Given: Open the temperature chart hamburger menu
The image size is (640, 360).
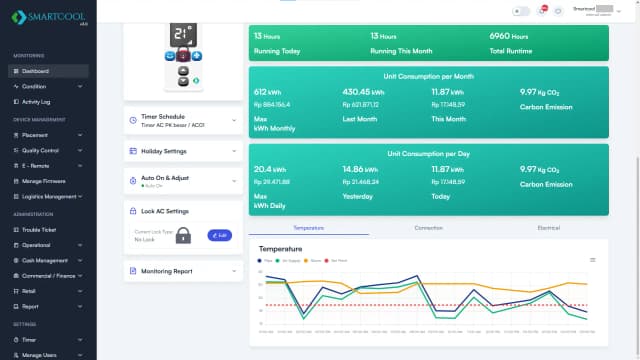Looking at the screenshot, I should 593,260.
